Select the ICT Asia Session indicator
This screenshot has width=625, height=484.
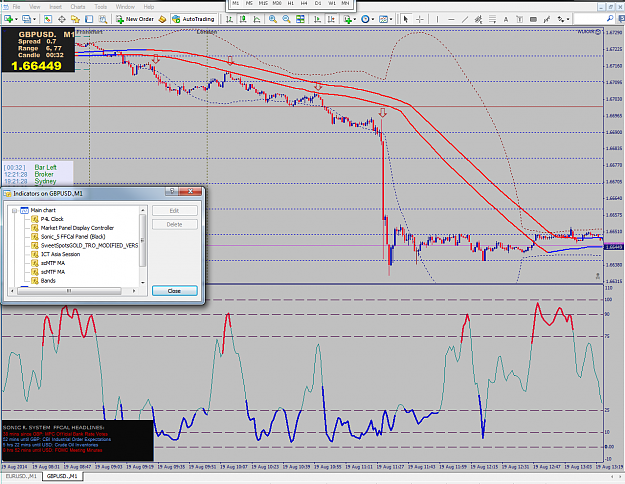coord(60,254)
